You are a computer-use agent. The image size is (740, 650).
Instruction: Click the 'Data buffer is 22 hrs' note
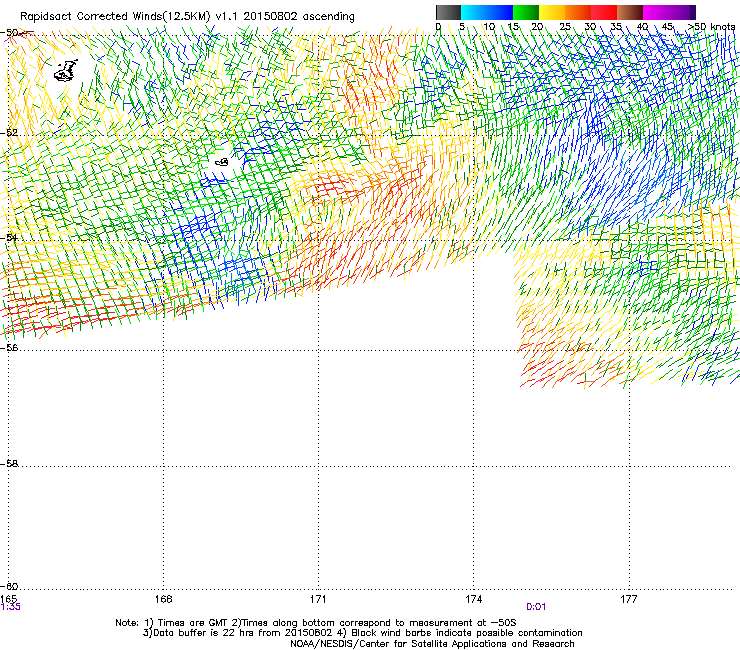click(362, 633)
